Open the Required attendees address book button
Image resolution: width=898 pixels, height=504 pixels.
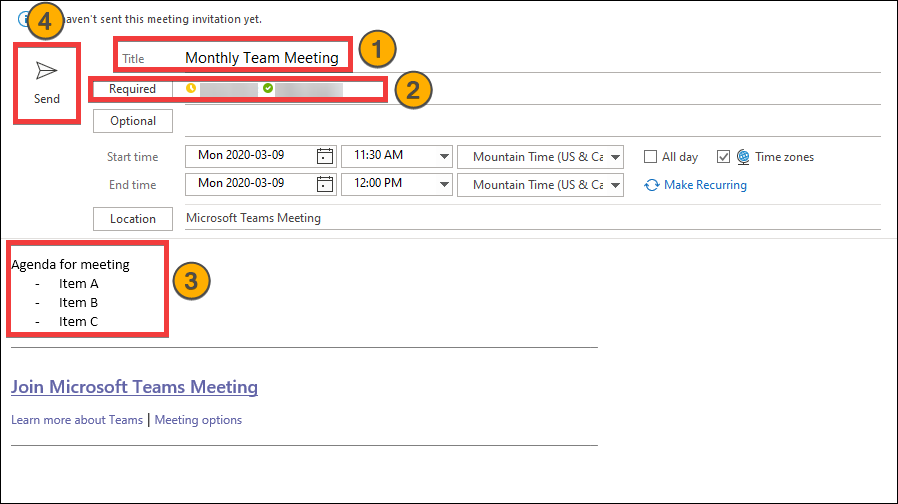pyautogui.click(x=132, y=89)
